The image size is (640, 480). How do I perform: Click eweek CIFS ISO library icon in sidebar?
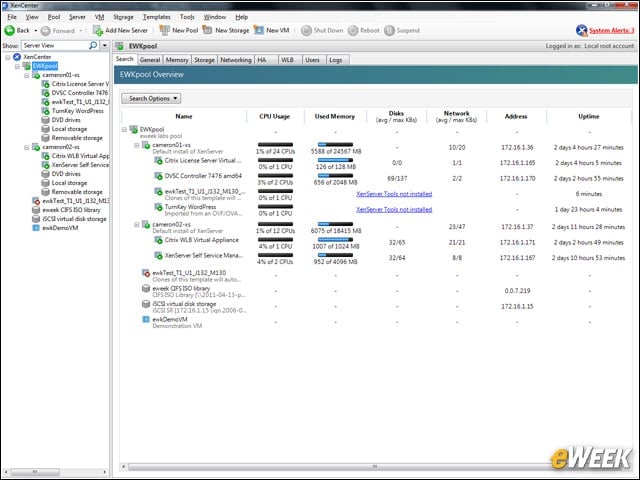36,210
